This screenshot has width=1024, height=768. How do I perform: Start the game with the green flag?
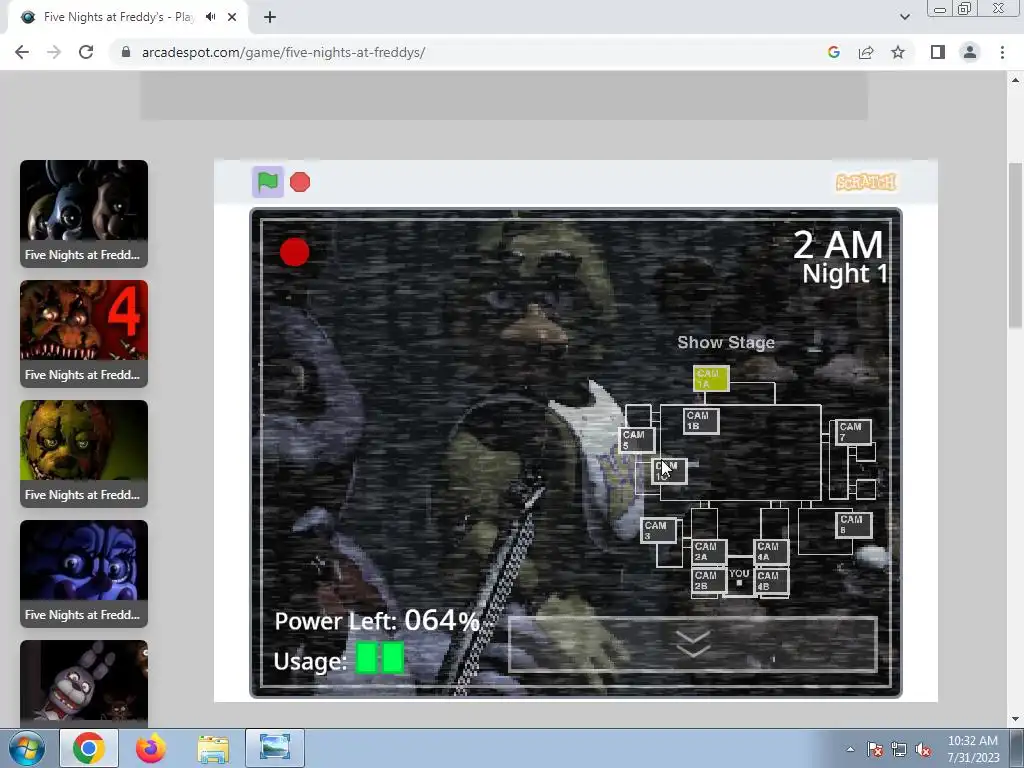[268, 182]
